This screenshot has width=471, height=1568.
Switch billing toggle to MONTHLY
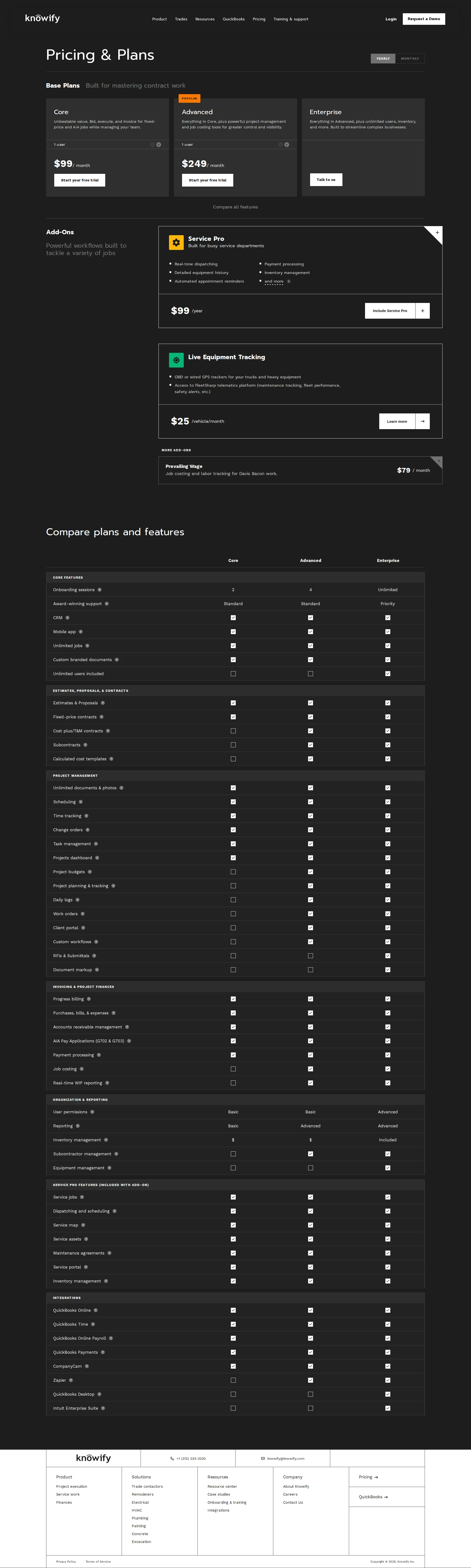coord(410,58)
